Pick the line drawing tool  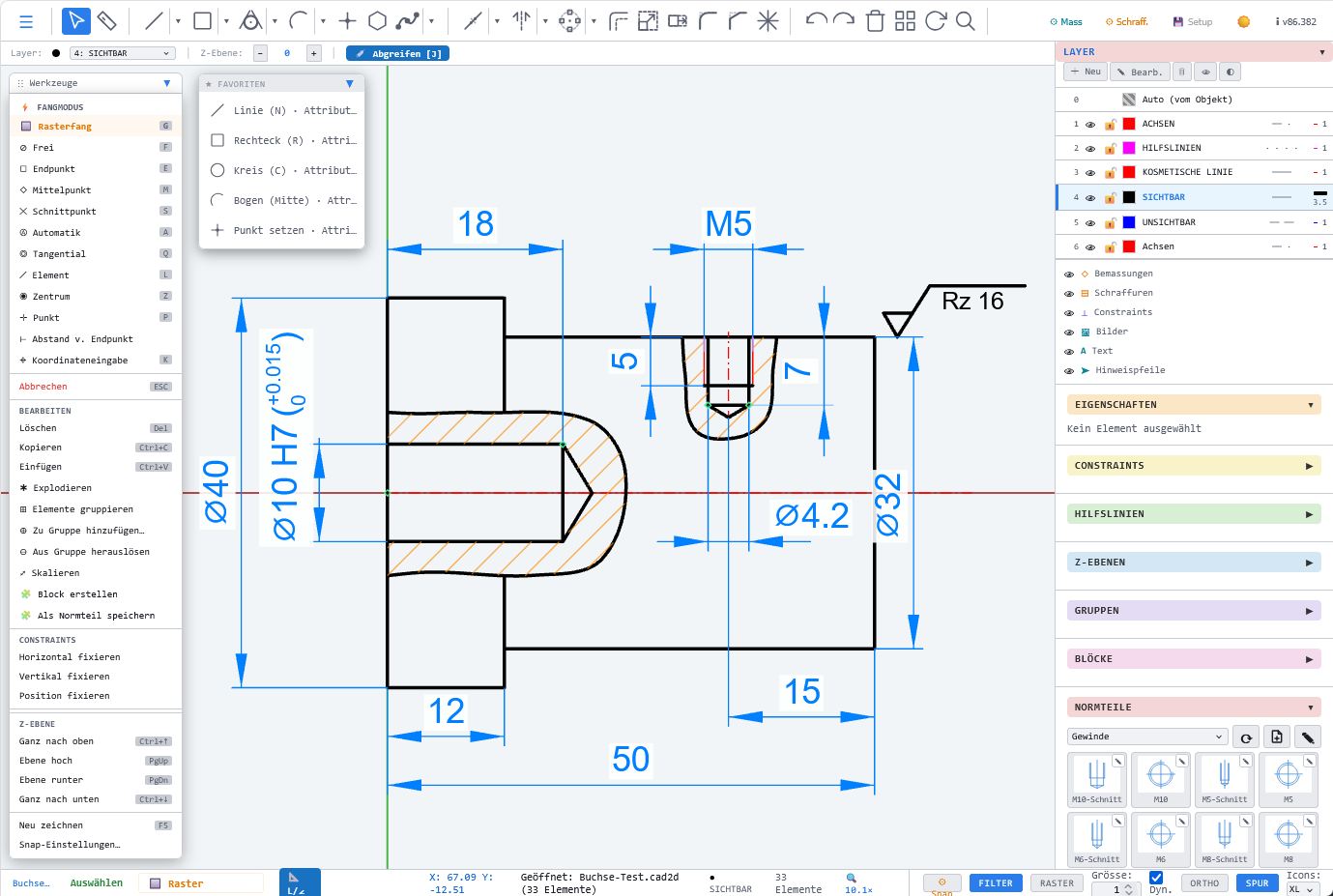154,20
